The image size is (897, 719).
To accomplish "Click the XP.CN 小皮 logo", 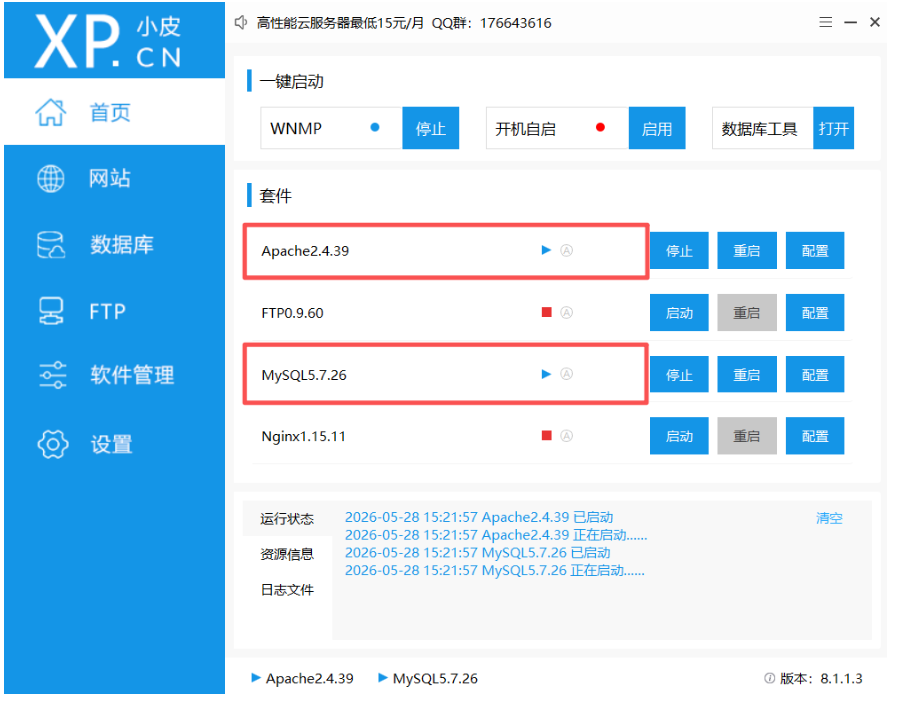I will [x=109, y=41].
